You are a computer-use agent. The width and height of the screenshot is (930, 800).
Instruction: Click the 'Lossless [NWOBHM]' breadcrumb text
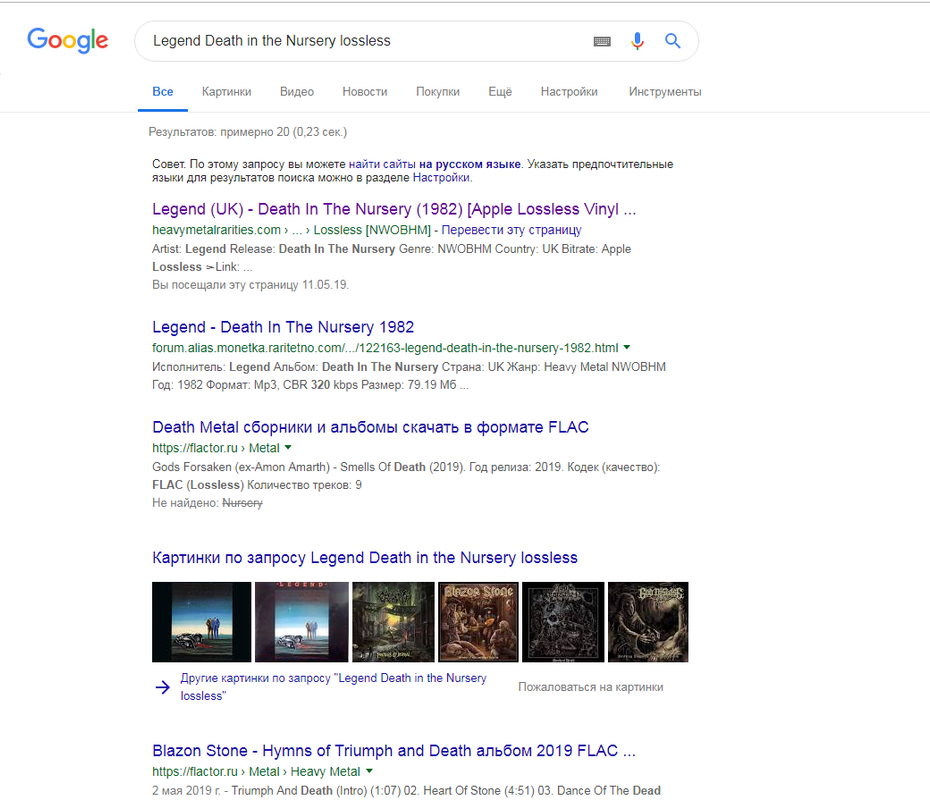(x=372, y=230)
